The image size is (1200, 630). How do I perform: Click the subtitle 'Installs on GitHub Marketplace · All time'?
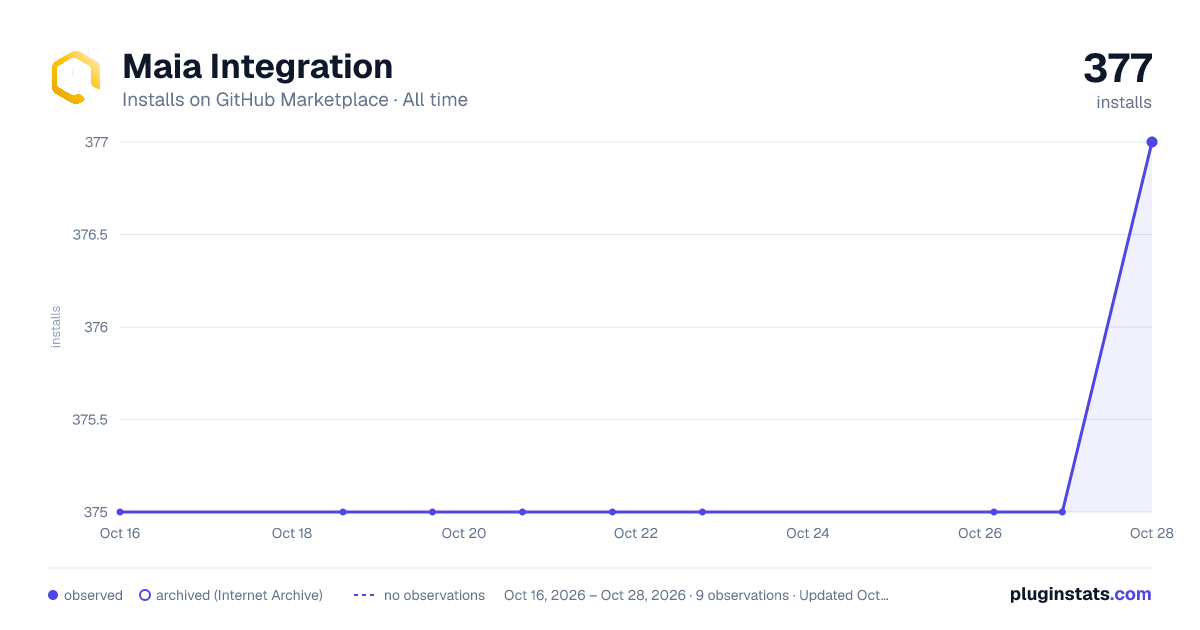[x=295, y=100]
